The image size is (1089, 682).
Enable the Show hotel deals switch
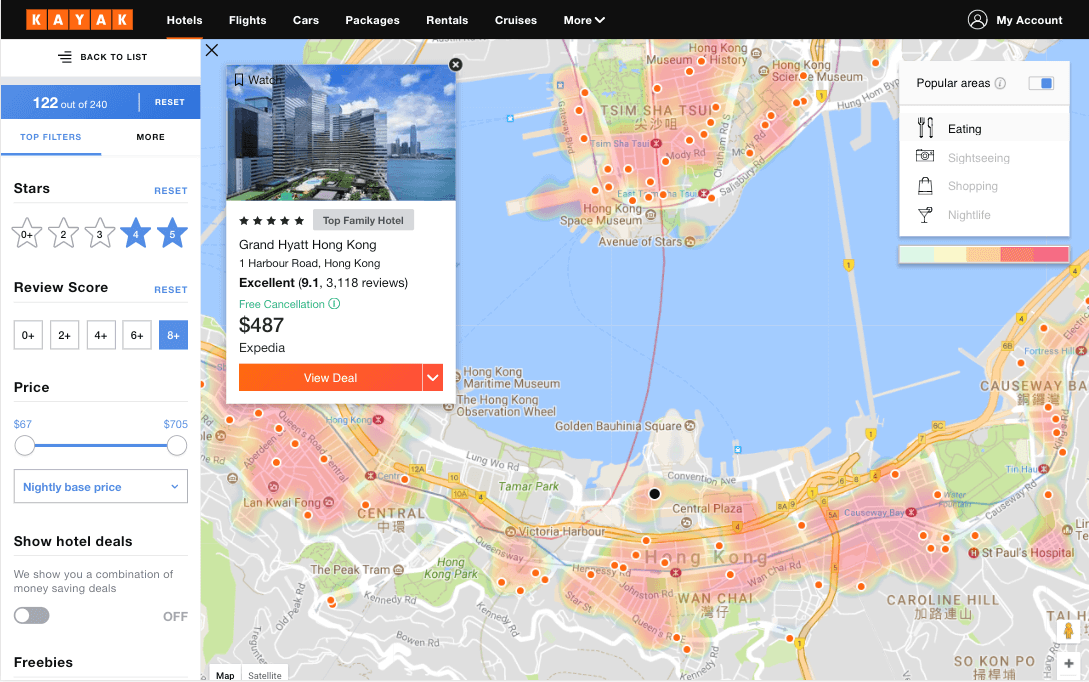(31, 615)
